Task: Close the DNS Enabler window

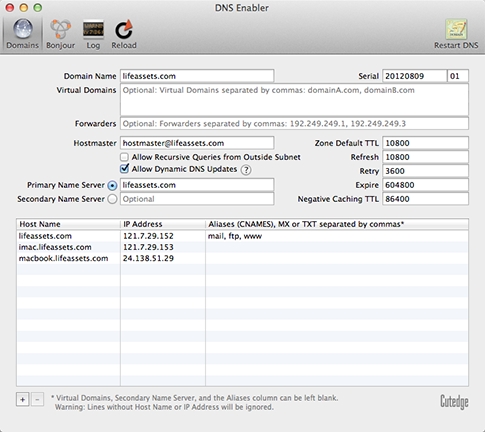Action: click(10, 7)
